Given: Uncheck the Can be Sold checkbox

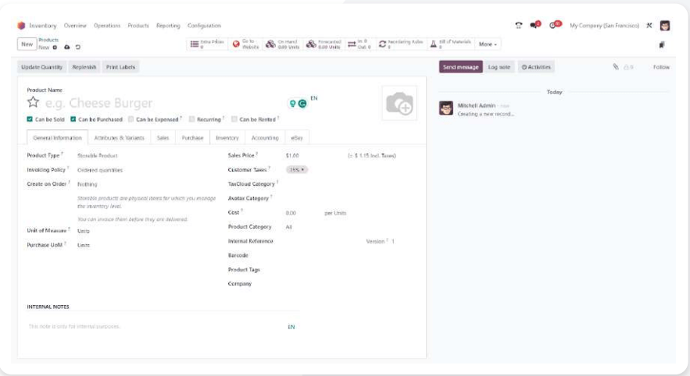Looking at the screenshot, I should coord(29,119).
